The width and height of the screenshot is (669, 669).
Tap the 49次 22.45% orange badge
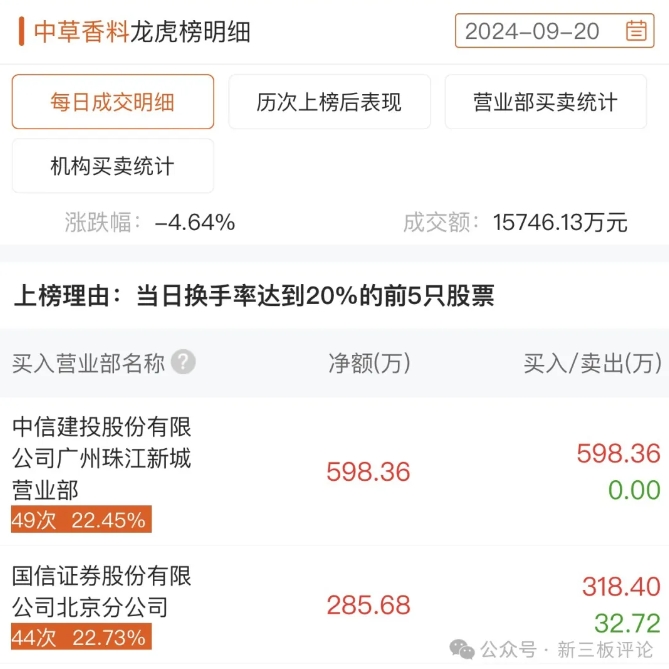81,519
